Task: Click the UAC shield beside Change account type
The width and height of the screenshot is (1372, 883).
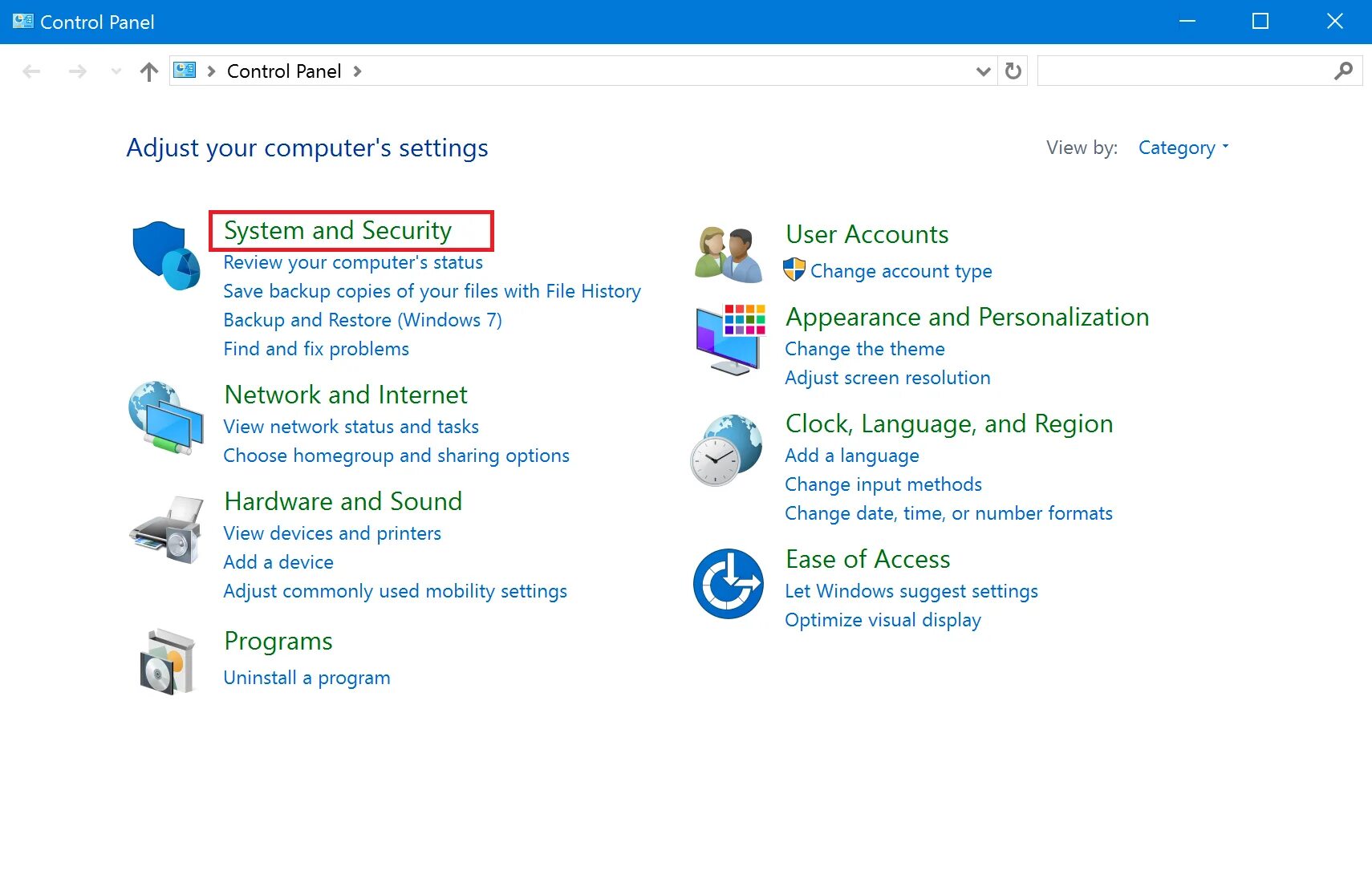Action: coord(794,270)
